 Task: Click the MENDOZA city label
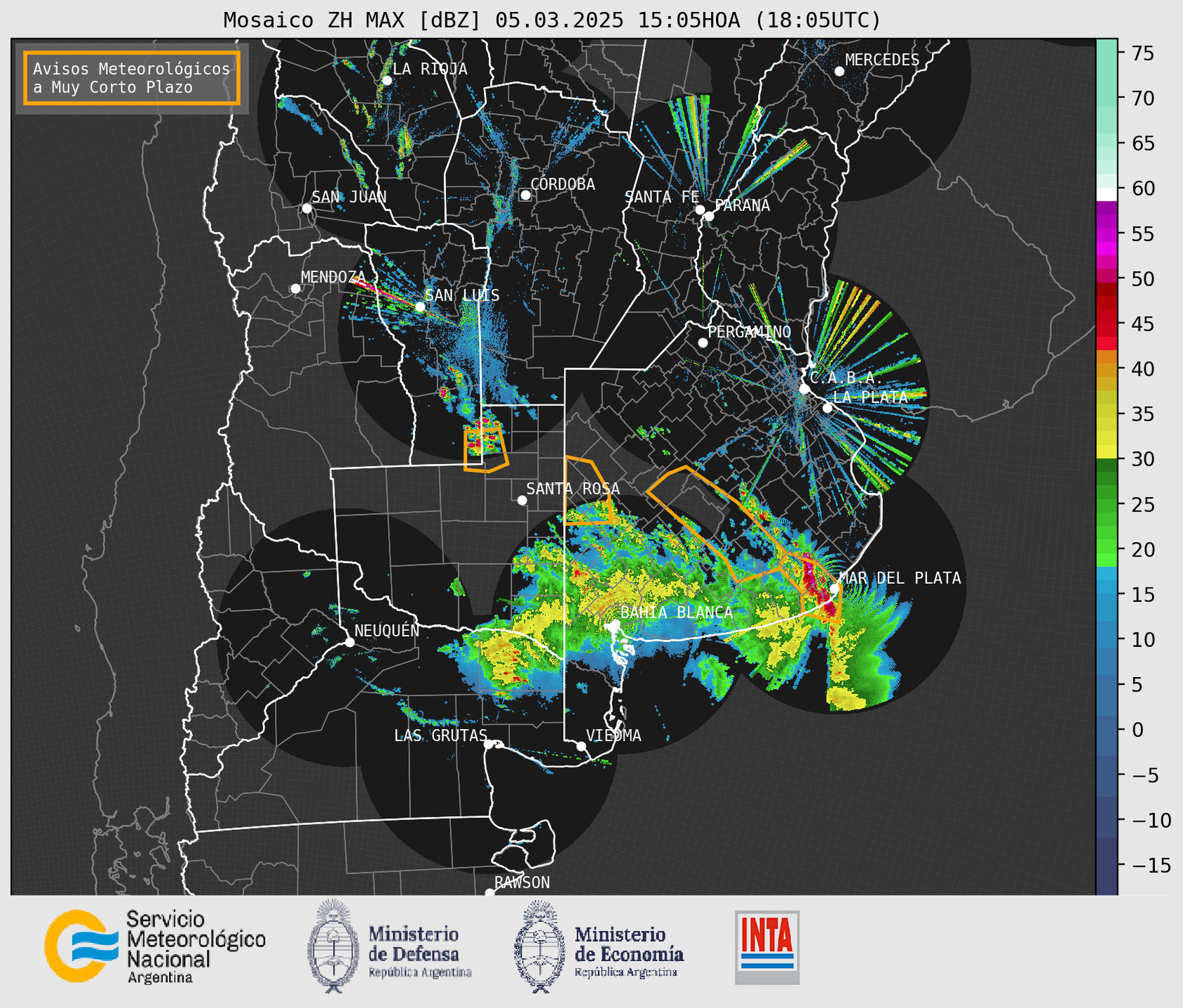pos(333,277)
